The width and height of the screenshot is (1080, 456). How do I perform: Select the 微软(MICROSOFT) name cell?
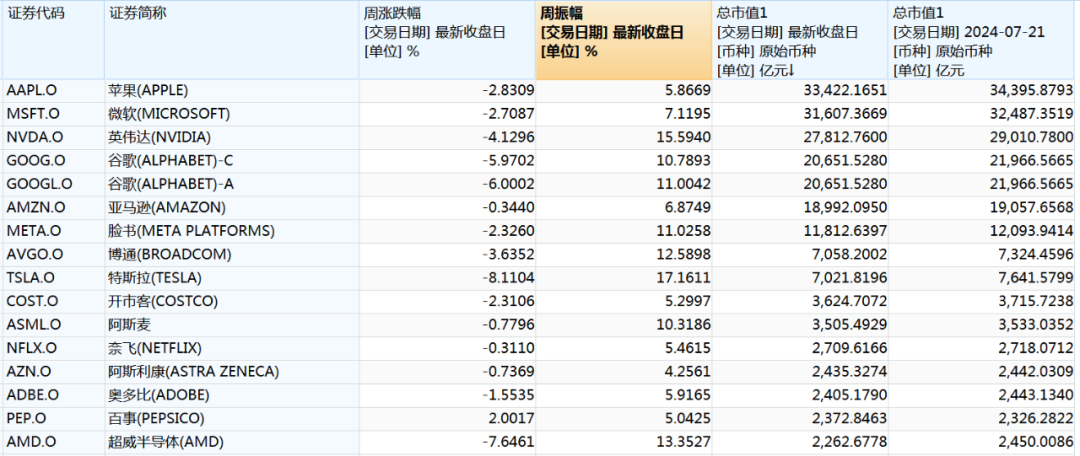168,113
